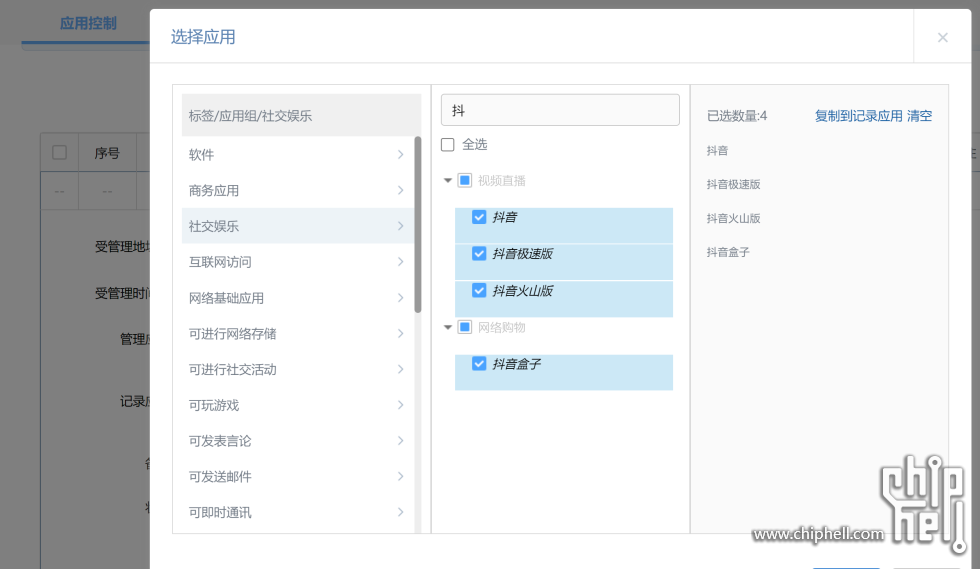Click the category list vertical scrollbar
The image size is (980, 569).
pyautogui.click(x=418, y=225)
